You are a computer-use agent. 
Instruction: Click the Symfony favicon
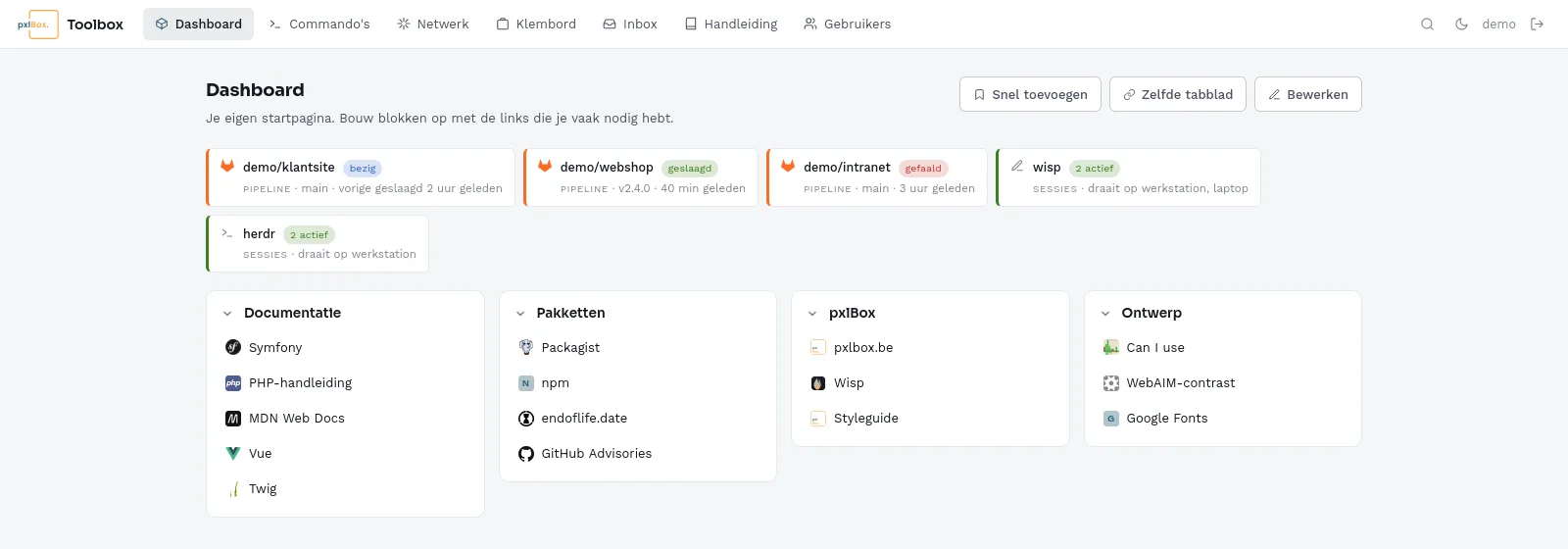[x=233, y=347]
